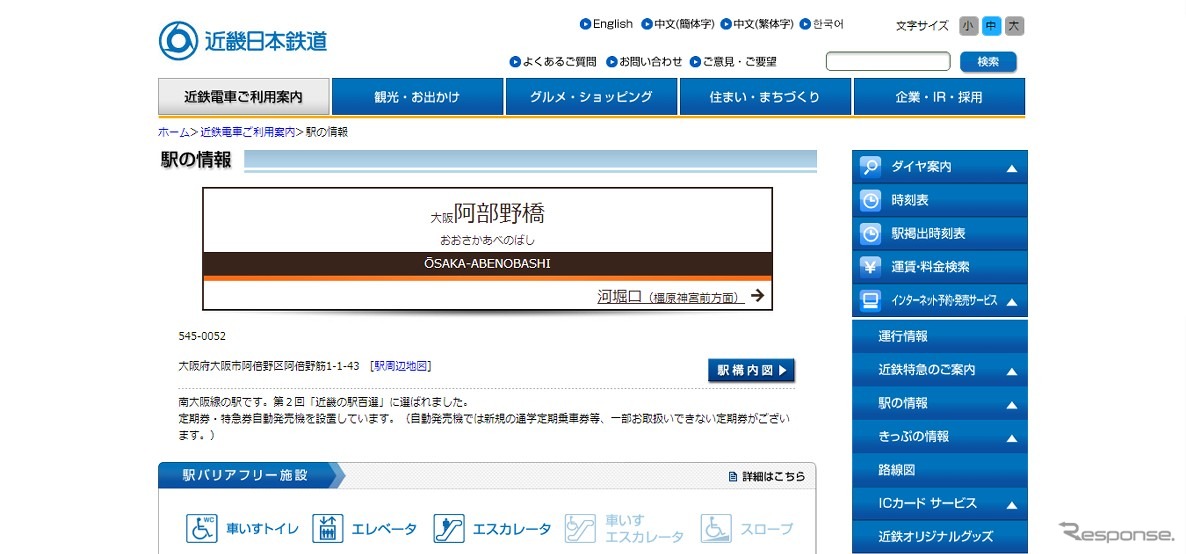Select the エスカレータ escalator icon
Image resolution: width=1186 pixels, height=554 pixels.
pyautogui.click(x=450, y=528)
